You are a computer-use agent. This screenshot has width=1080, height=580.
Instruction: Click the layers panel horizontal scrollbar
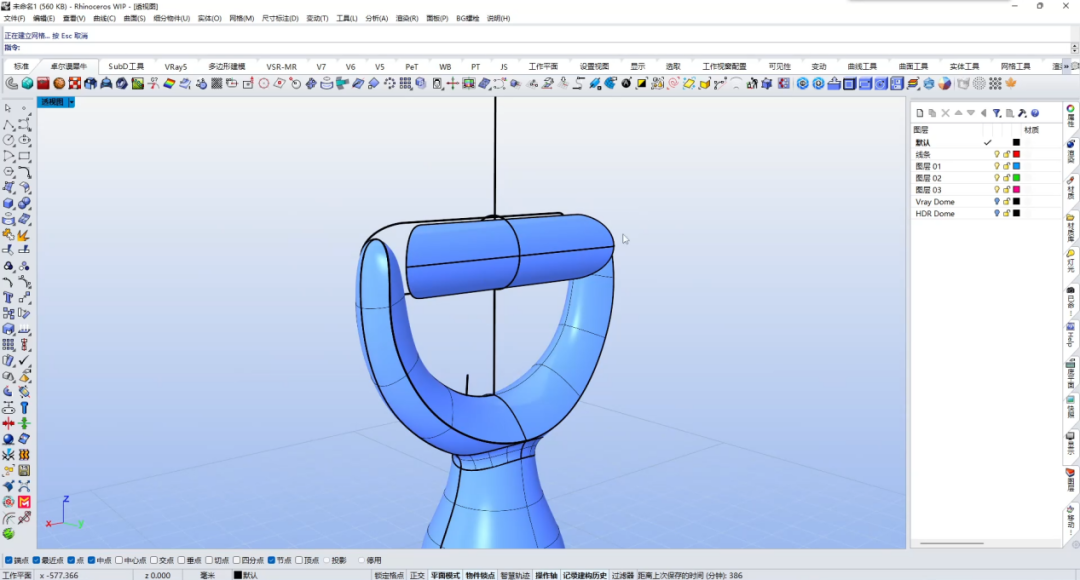952,543
